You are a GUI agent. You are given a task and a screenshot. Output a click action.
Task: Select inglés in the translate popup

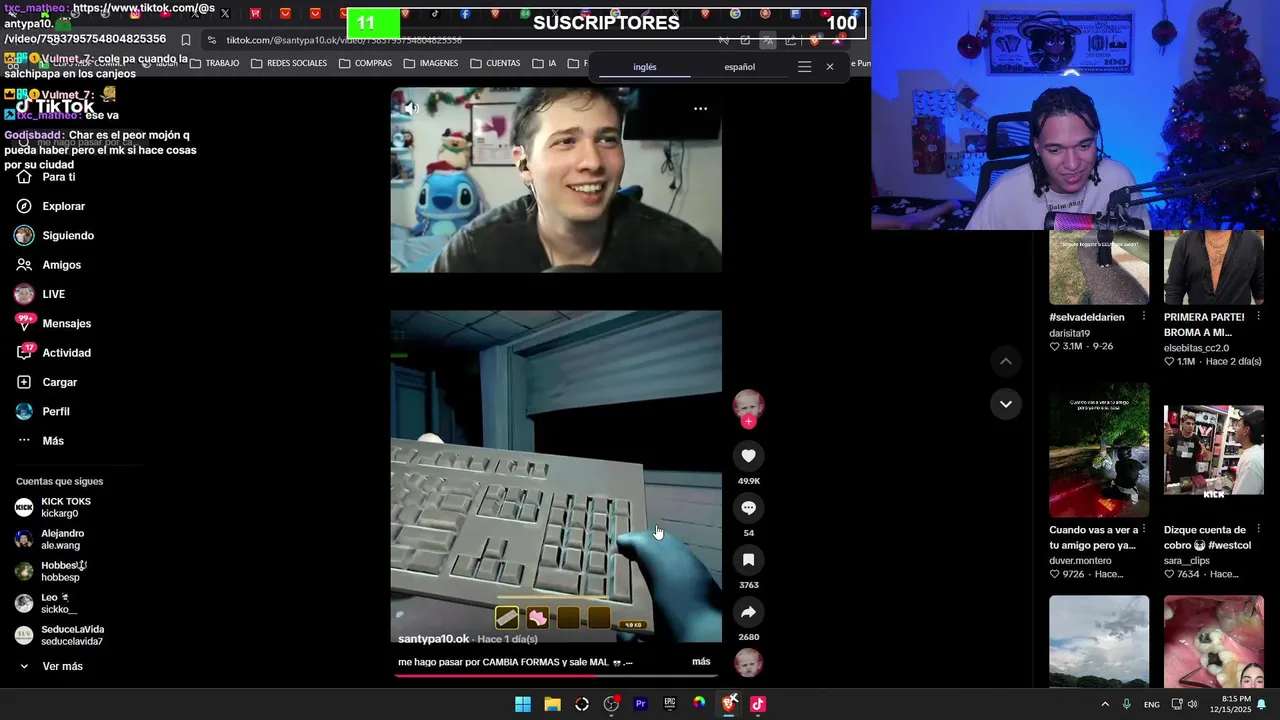[645, 67]
